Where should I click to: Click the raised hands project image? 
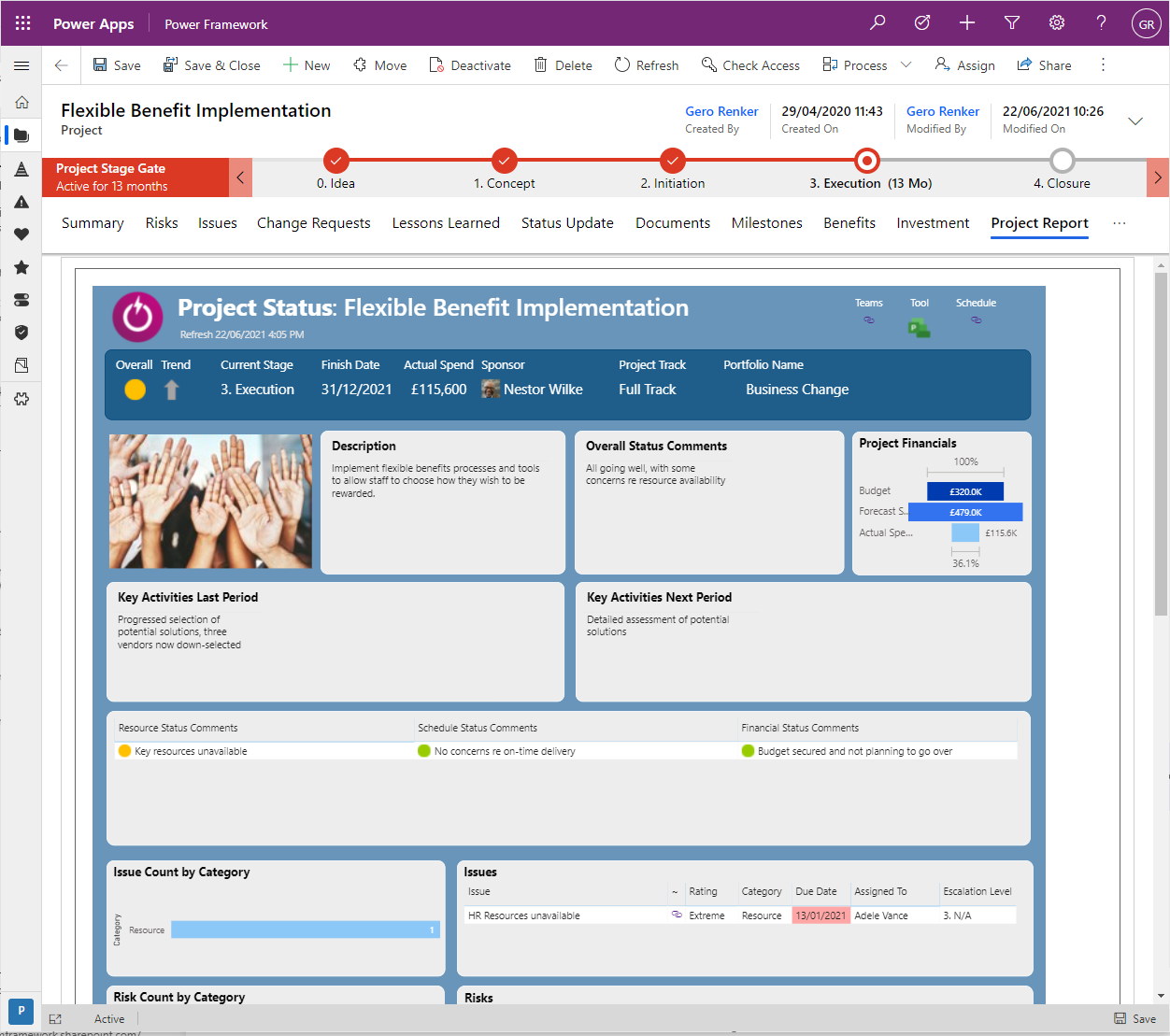[x=210, y=501]
